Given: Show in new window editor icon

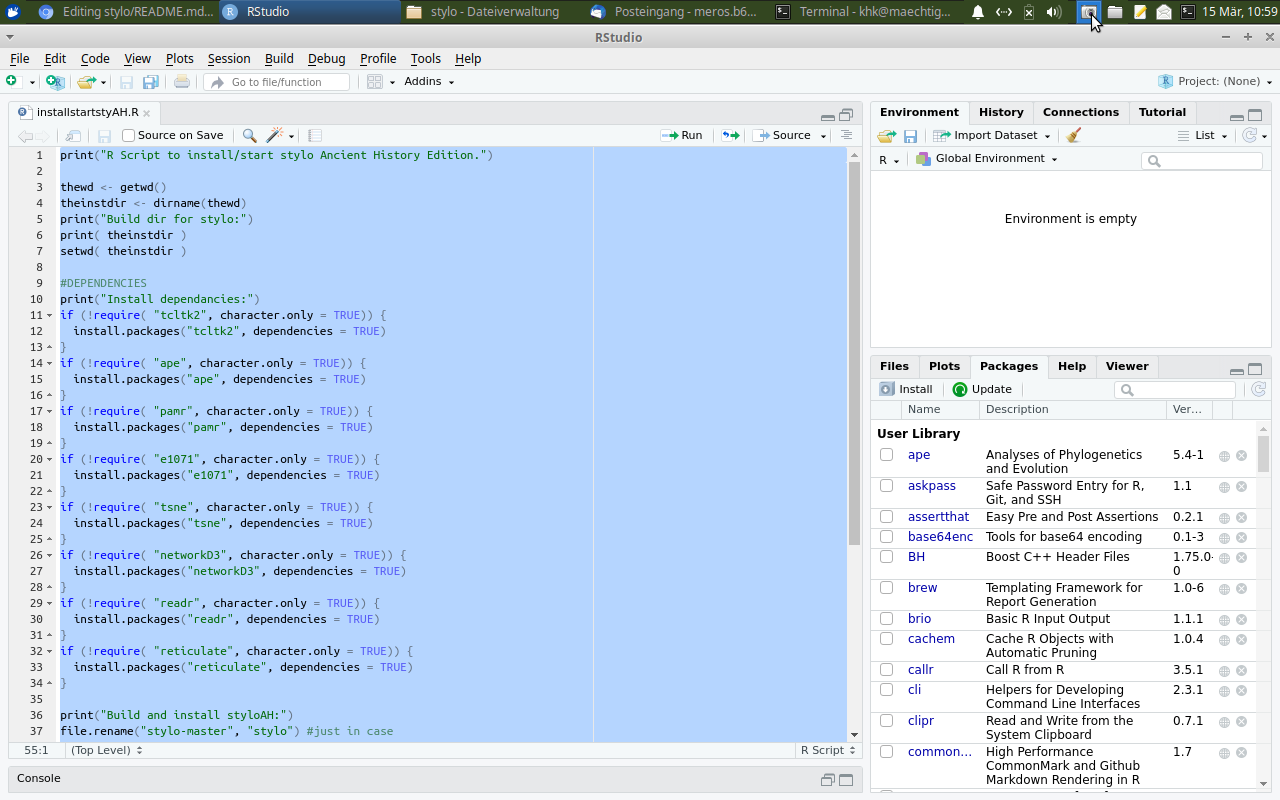Looking at the screenshot, I should [x=73, y=136].
